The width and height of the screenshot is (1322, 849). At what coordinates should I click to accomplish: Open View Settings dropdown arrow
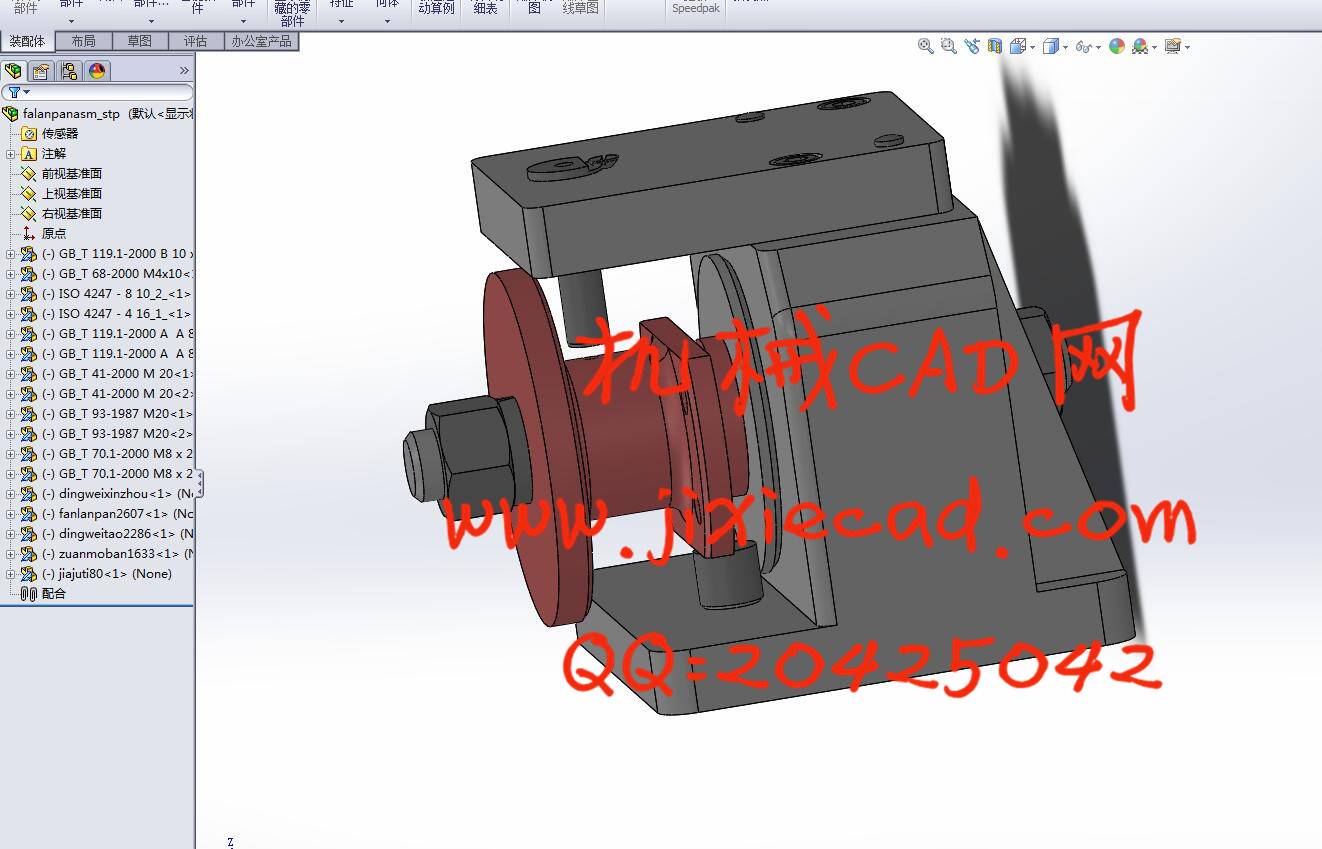(x=1188, y=47)
